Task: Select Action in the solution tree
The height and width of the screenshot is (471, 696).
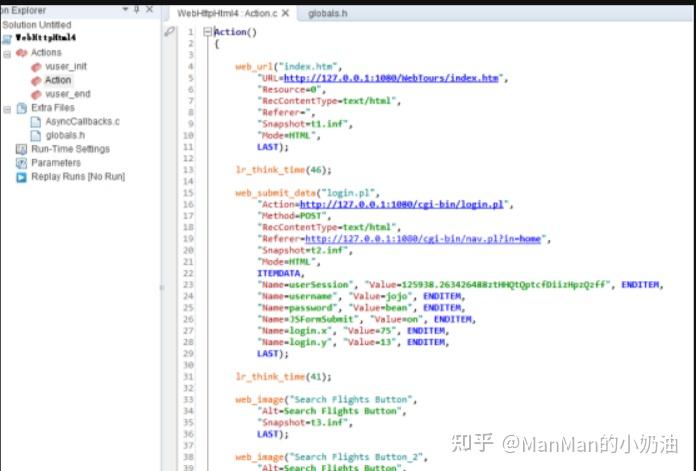Action: (x=58, y=80)
